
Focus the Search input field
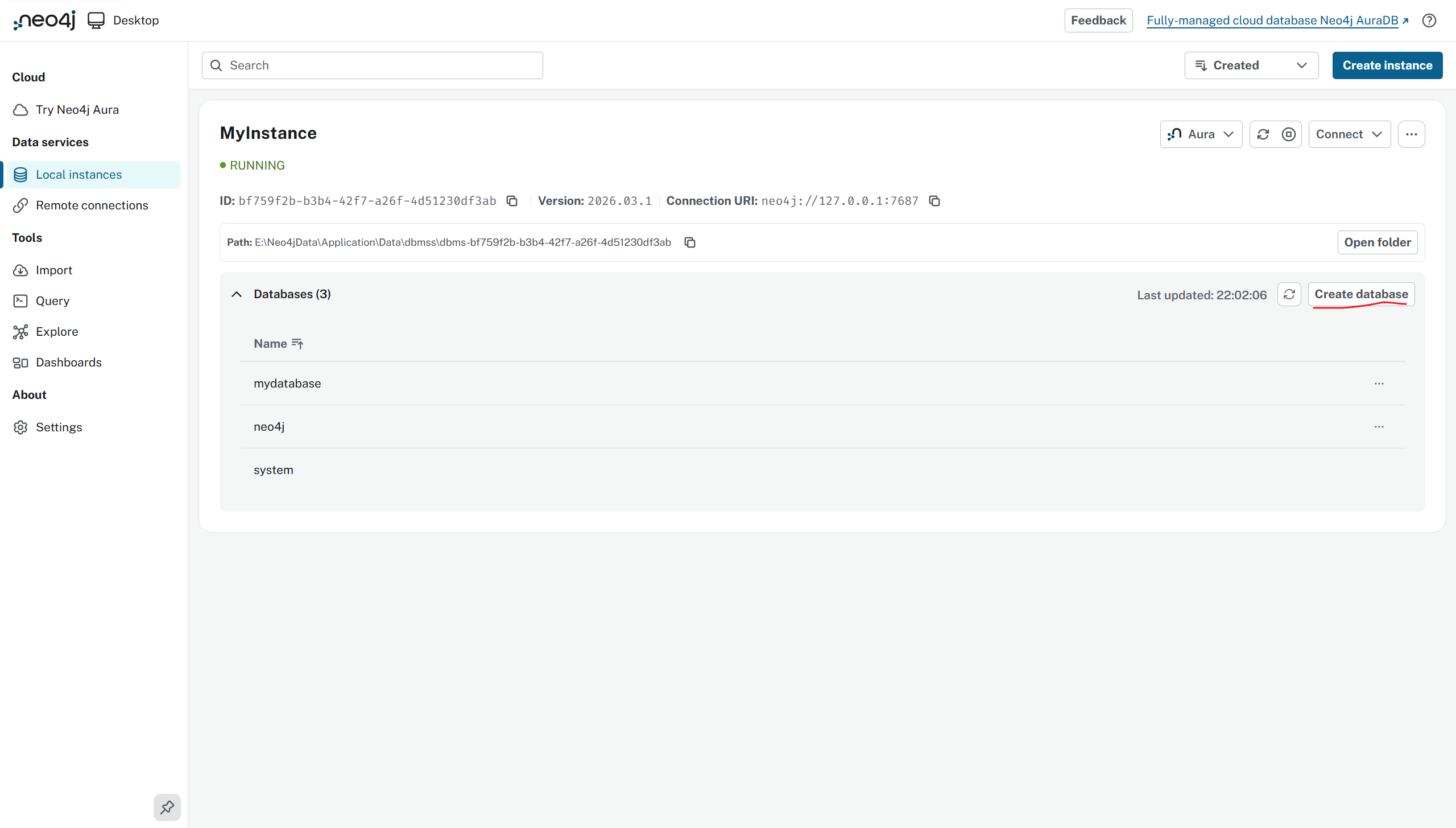coord(373,65)
